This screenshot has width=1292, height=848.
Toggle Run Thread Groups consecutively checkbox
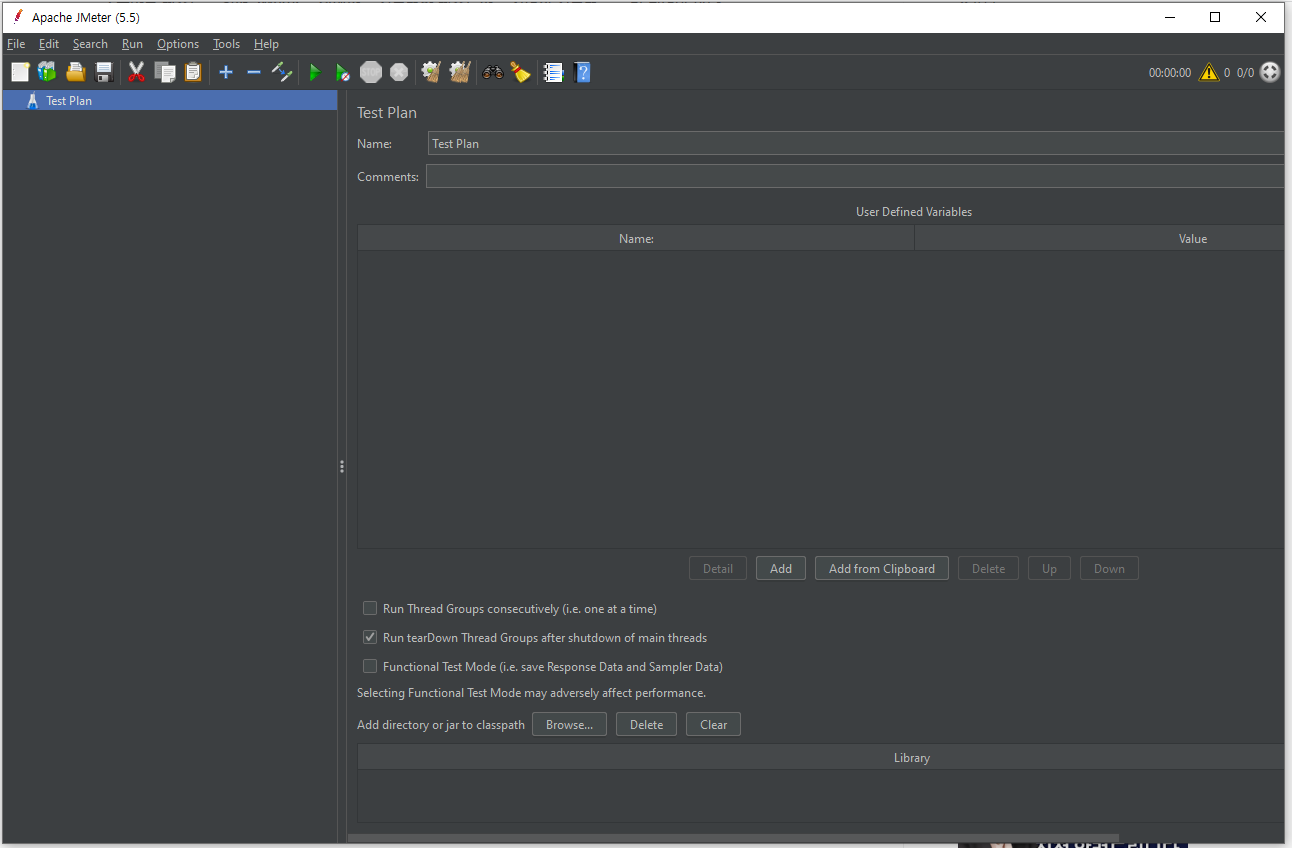click(370, 608)
